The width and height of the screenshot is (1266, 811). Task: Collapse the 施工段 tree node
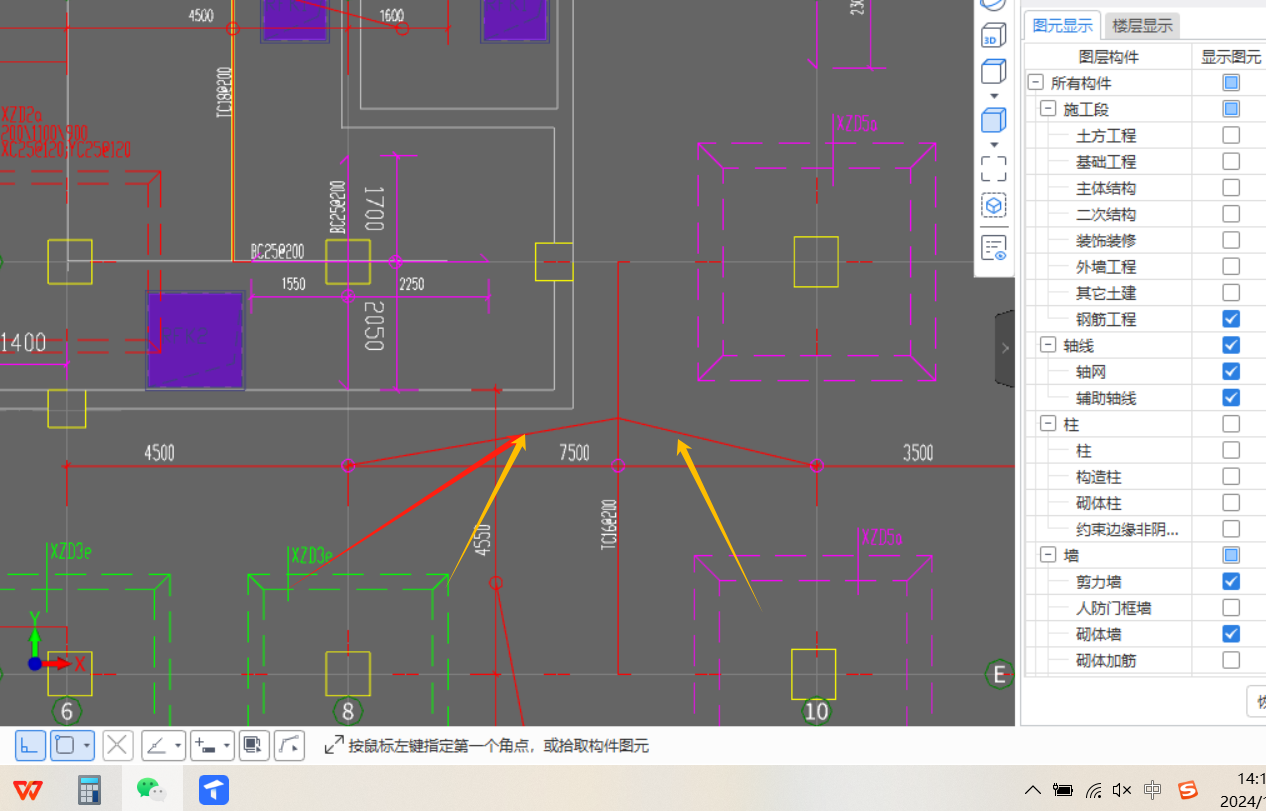1048,109
